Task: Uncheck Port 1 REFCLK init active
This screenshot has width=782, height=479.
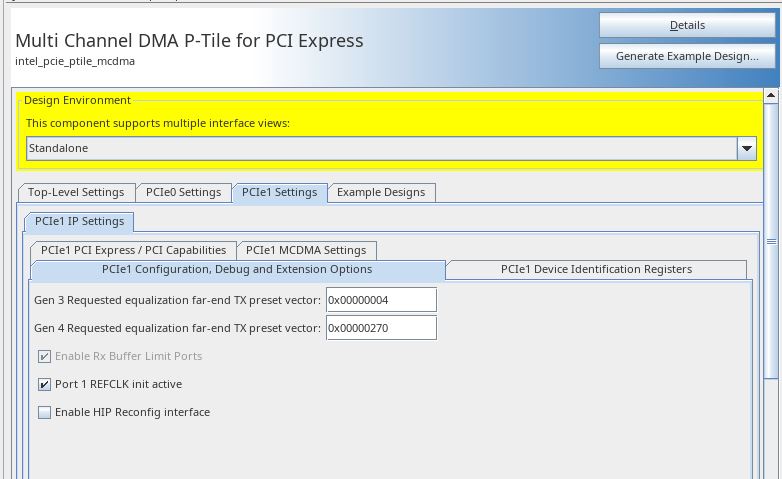Action: pos(45,384)
